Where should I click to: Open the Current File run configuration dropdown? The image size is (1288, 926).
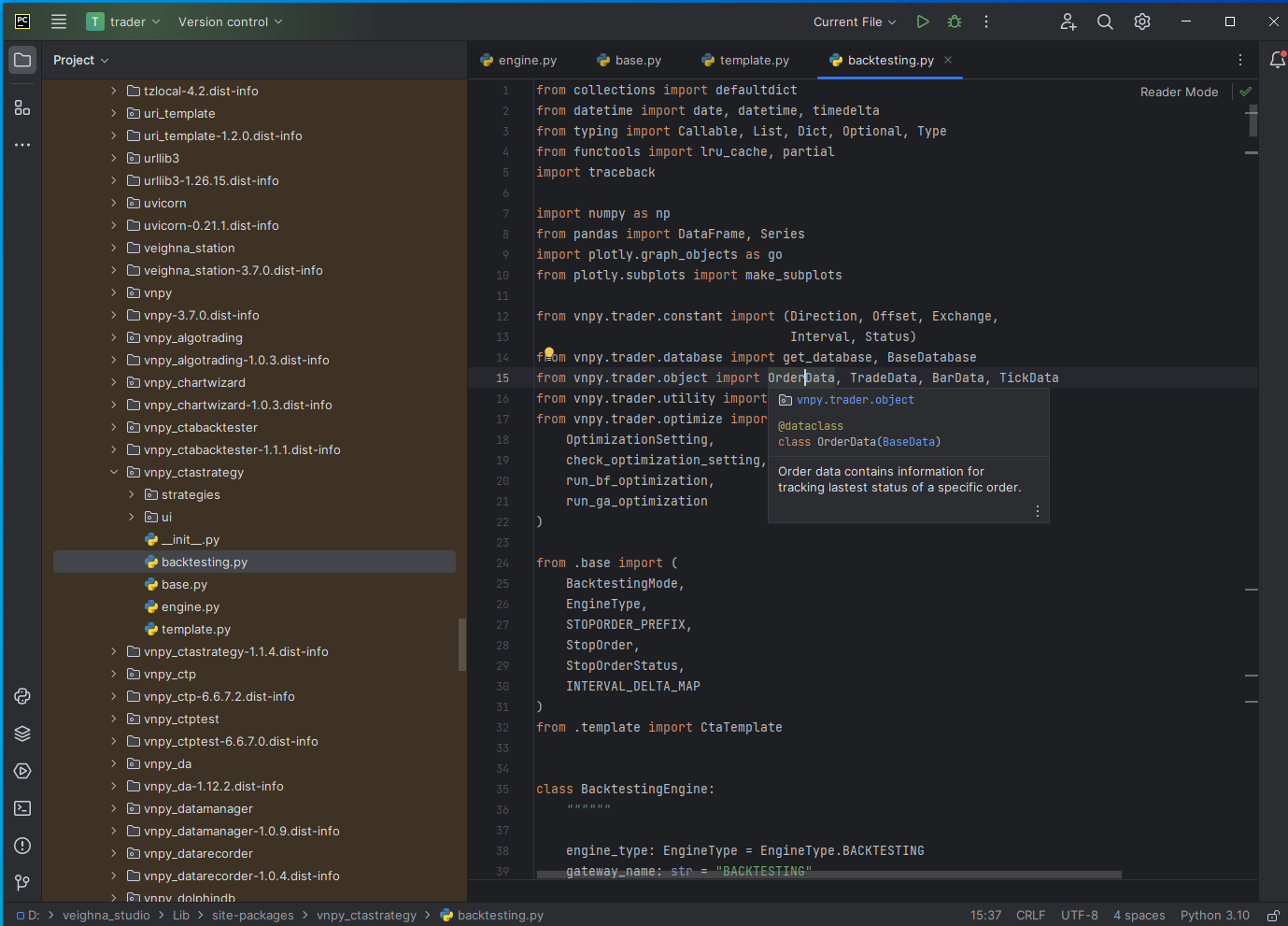coord(855,21)
